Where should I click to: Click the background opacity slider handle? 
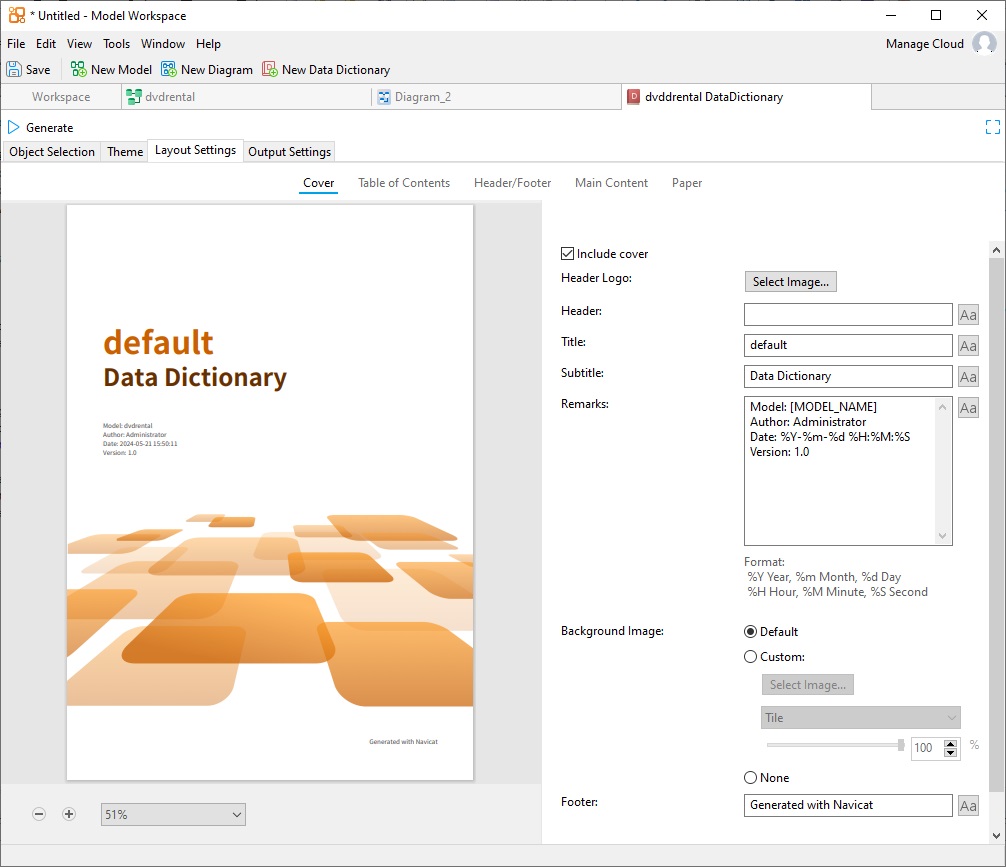(x=901, y=745)
